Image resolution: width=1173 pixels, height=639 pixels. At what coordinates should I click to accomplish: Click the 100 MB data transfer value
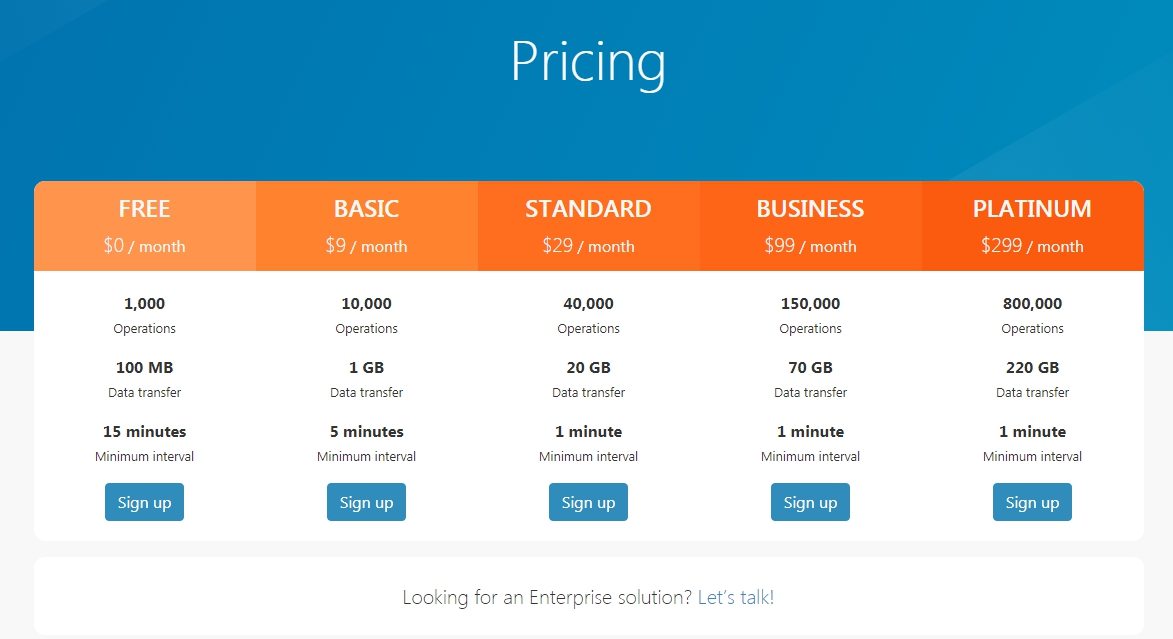(x=144, y=368)
